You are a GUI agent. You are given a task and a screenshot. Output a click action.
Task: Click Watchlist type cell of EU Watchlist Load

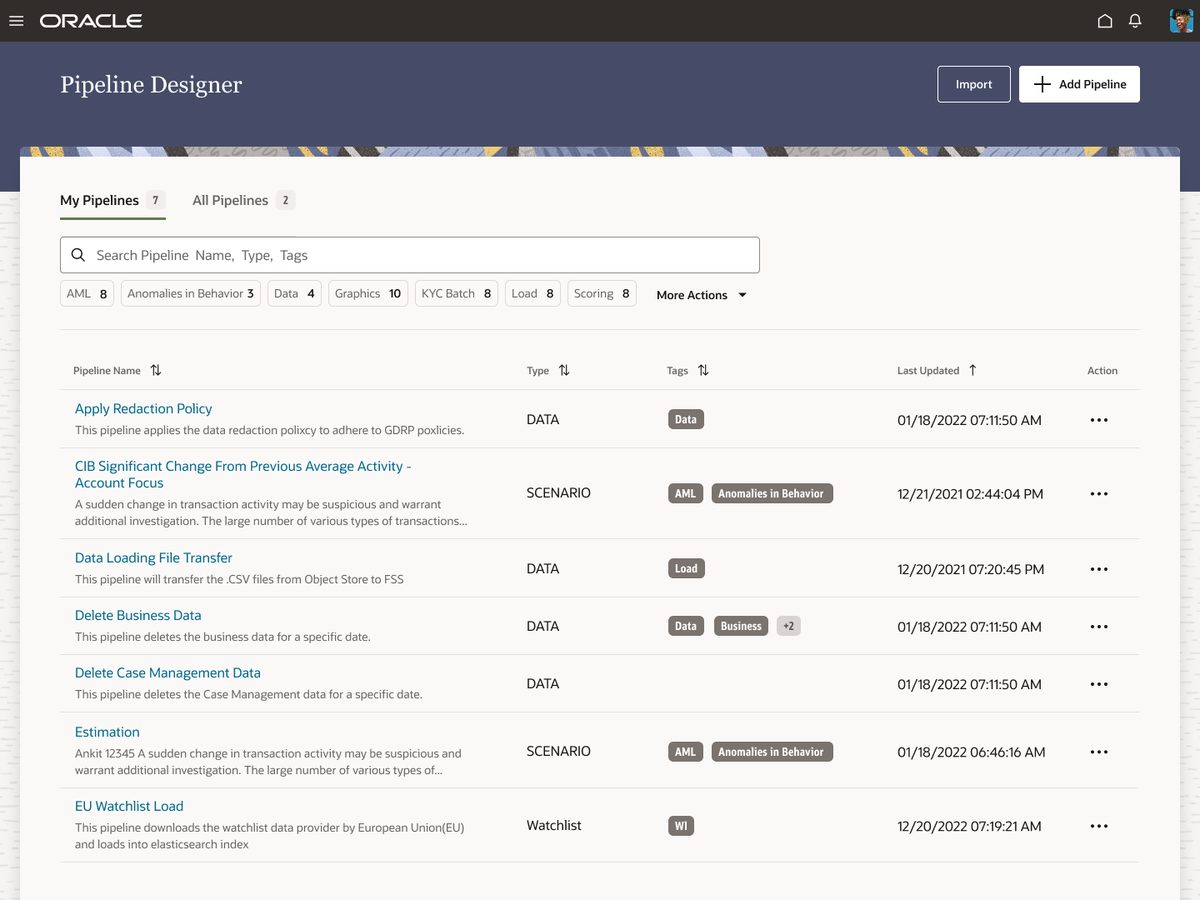(x=554, y=826)
